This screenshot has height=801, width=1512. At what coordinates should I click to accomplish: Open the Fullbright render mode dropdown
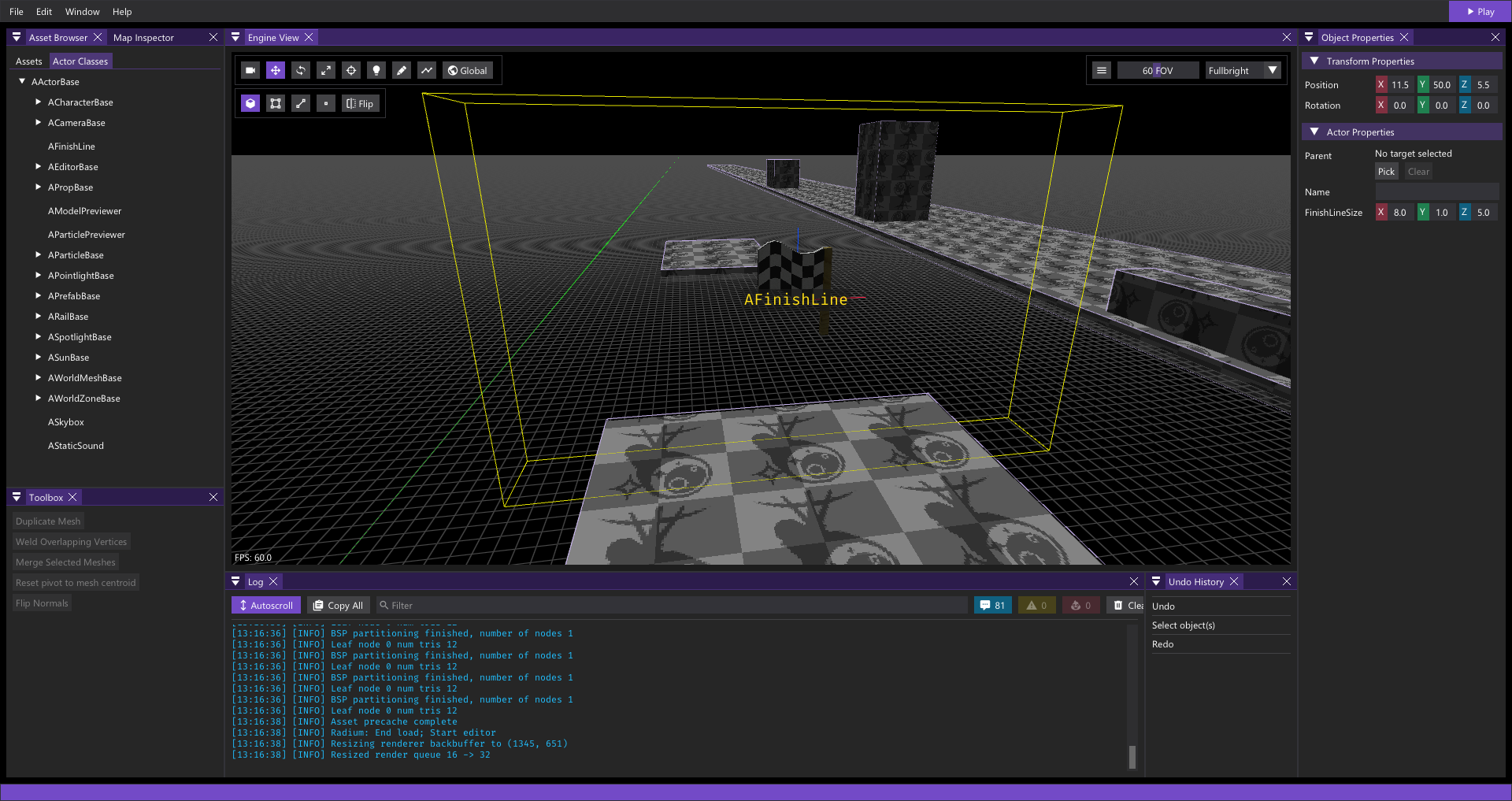tap(1243, 71)
